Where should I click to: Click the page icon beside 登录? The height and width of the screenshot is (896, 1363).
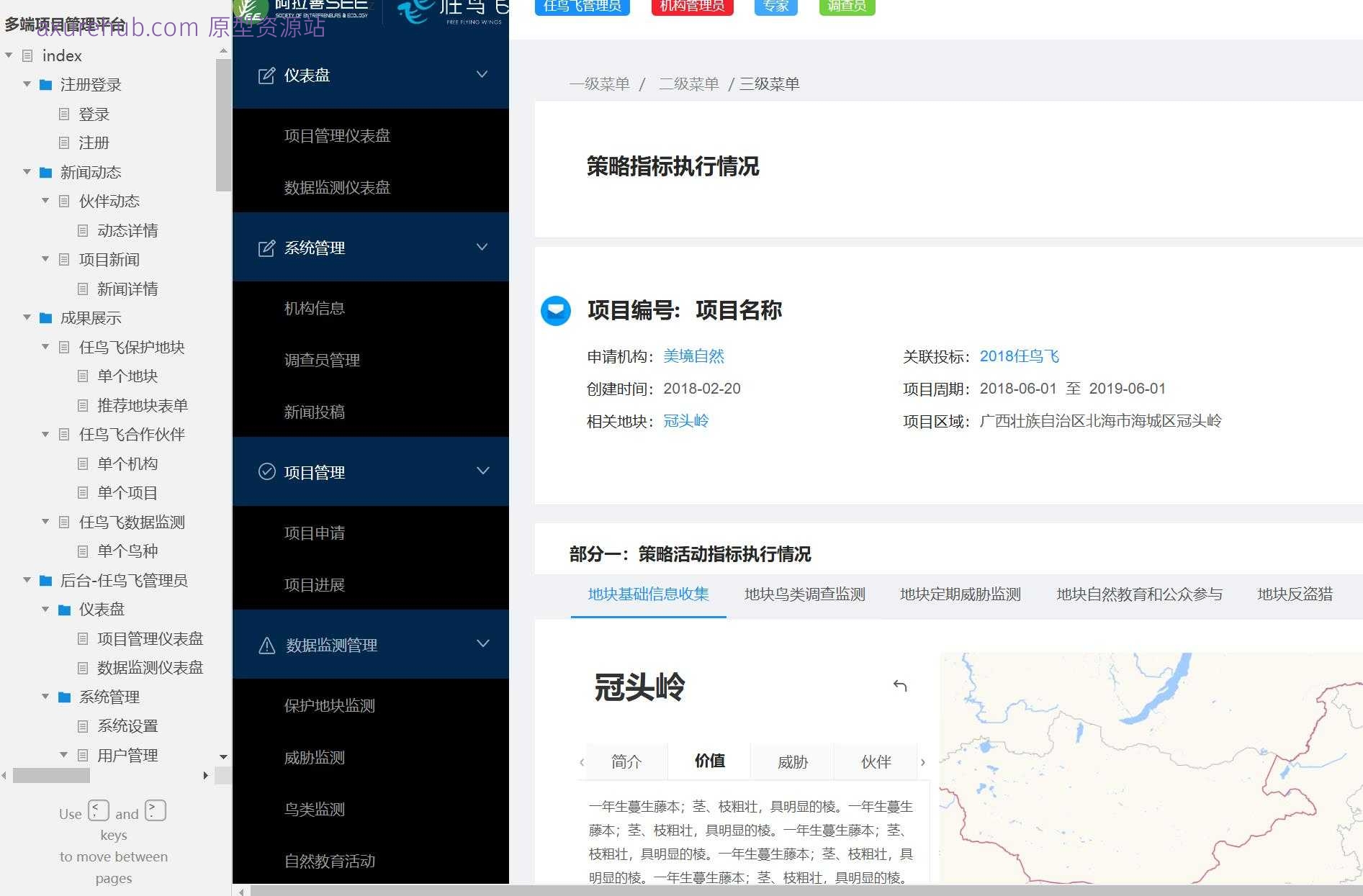[x=65, y=114]
